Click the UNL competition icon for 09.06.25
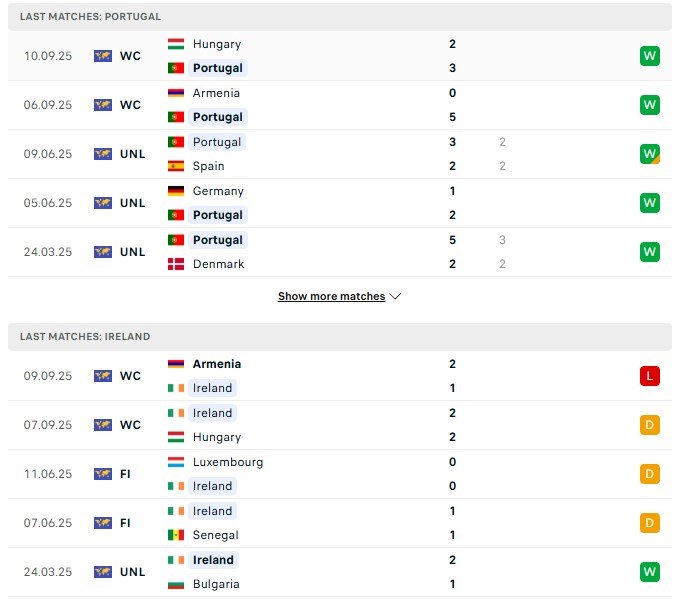 [x=103, y=154]
